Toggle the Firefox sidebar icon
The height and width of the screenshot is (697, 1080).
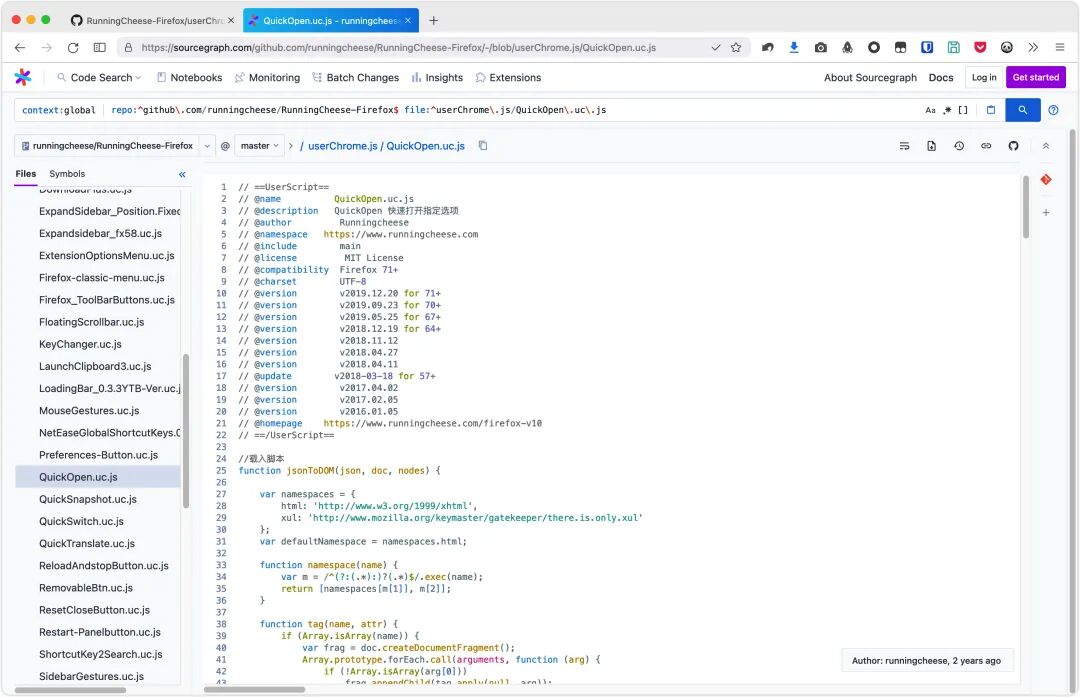tap(100, 48)
